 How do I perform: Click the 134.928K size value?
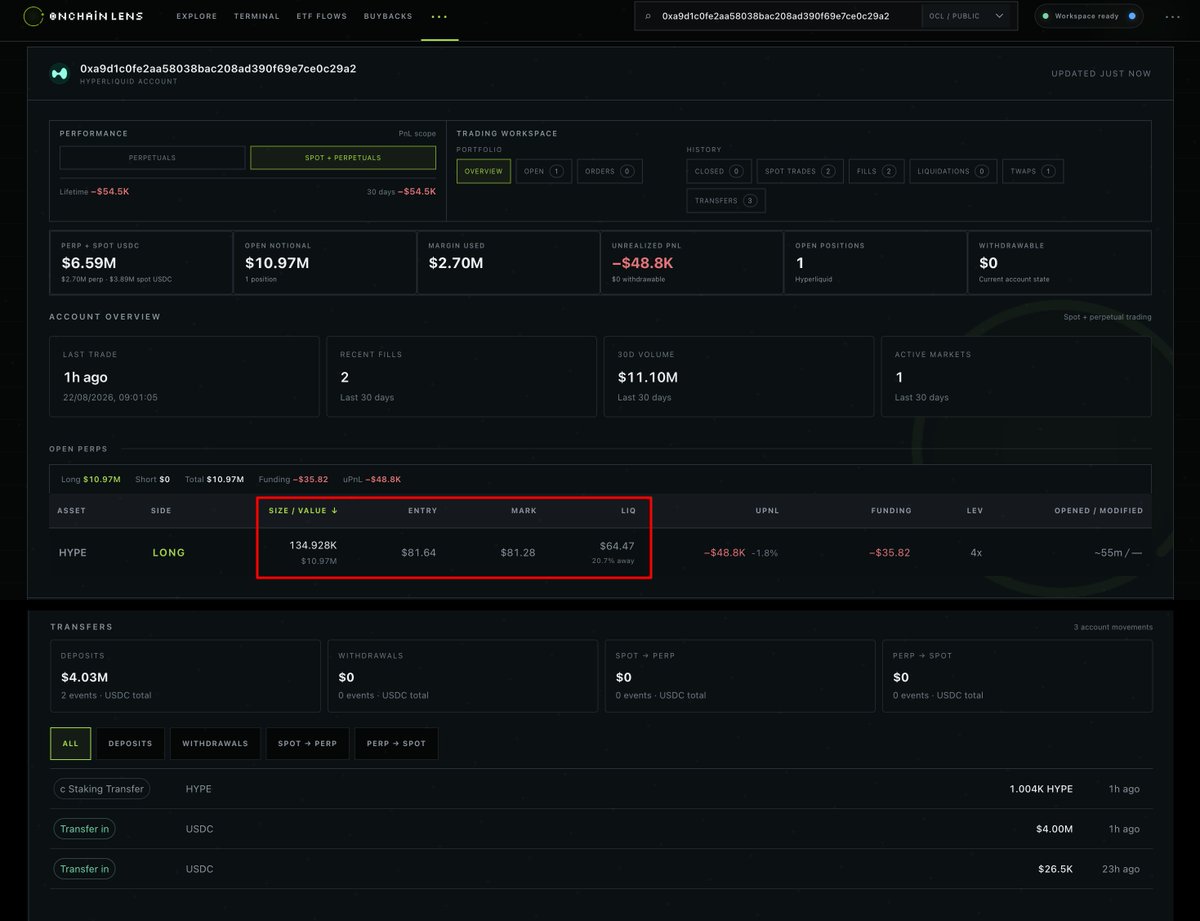click(313, 545)
